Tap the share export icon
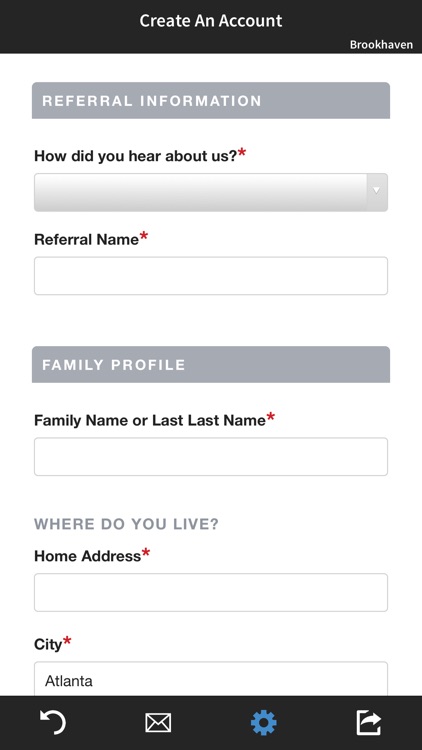This screenshot has height=750, width=422. (369, 722)
